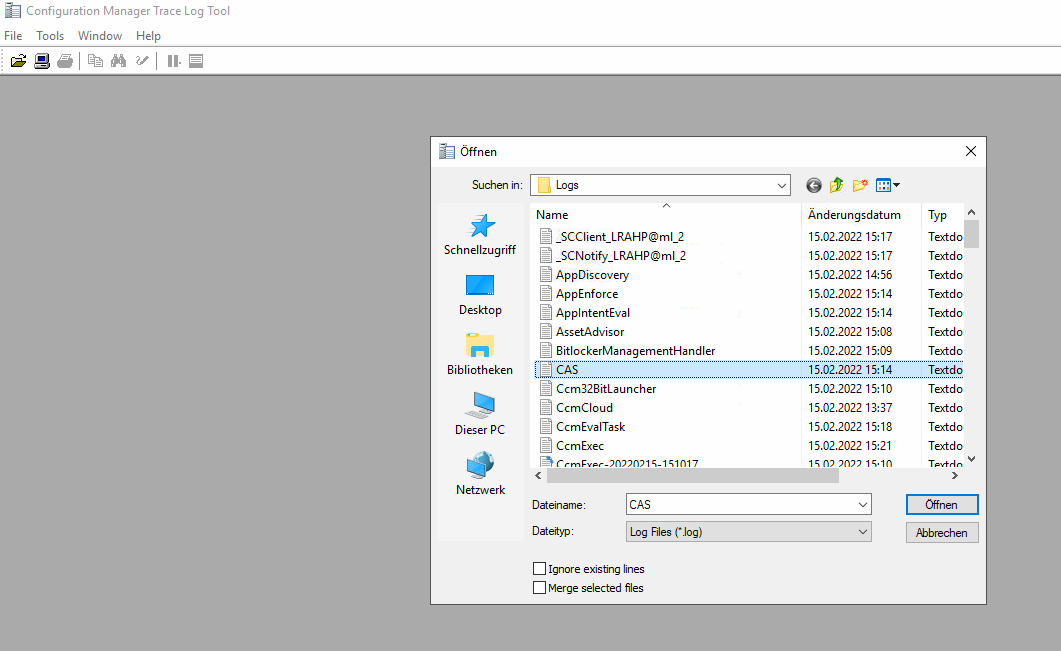
Task: Enable Merge selected files checkbox
Action: pyautogui.click(x=539, y=587)
